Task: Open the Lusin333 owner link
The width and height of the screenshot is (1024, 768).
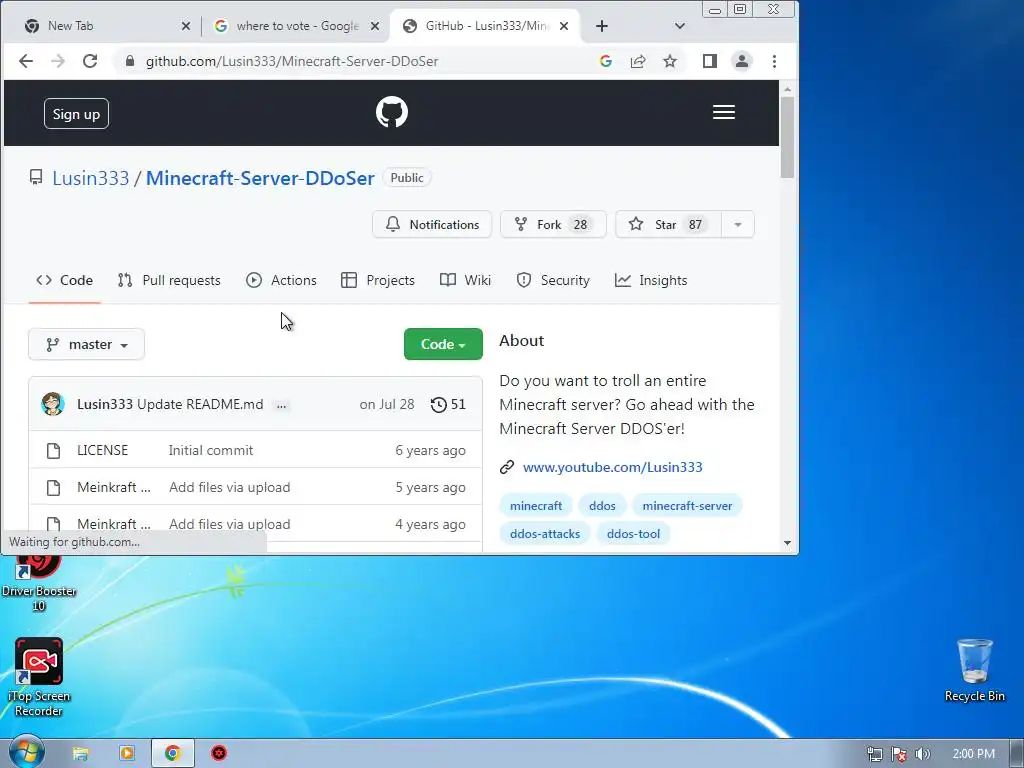Action: (91, 178)
